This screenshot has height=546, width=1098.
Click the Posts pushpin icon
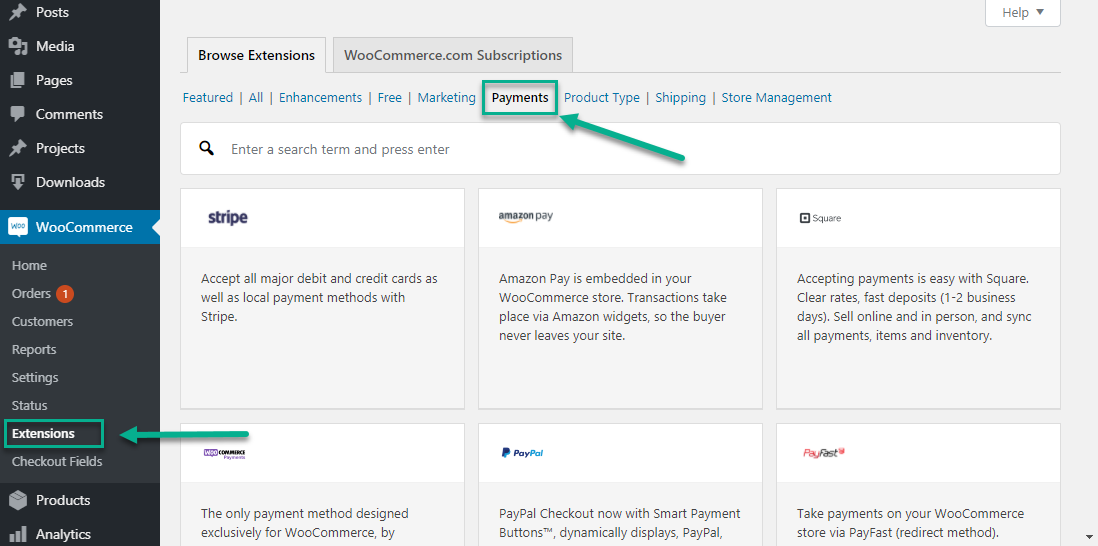pyautogui.click(x=18, y=12)
